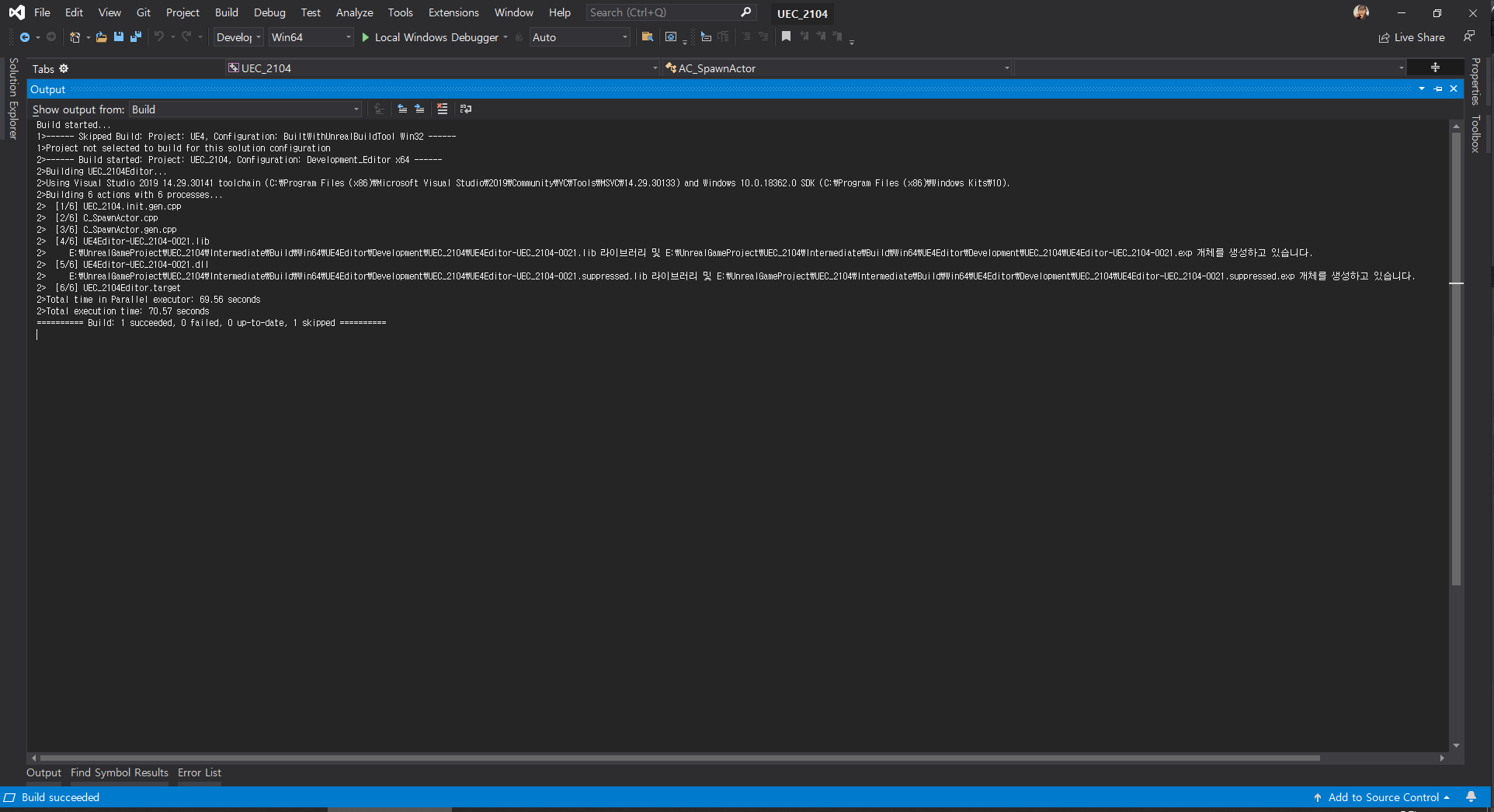Open Output window position dropdown arrow
This screenshot has width=1494, height=812.
1422,89
